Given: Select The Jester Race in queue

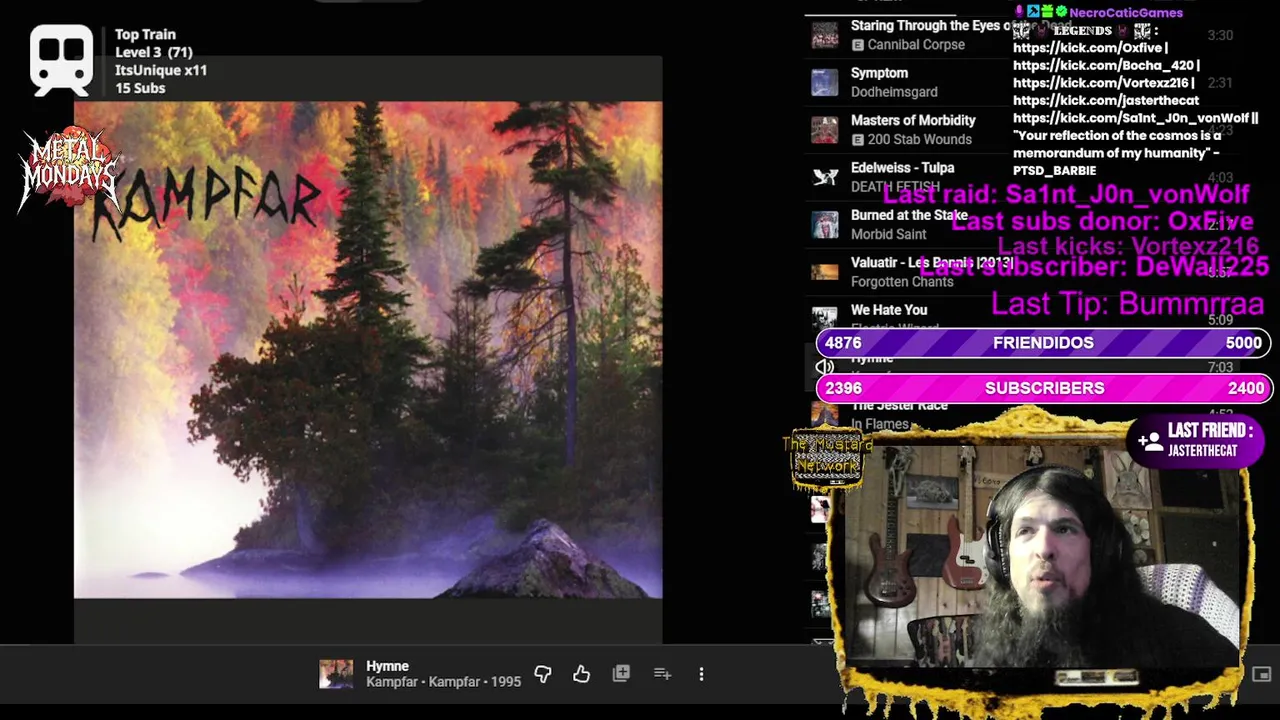Looking at the screenshot, I should [x=899, y=405].
